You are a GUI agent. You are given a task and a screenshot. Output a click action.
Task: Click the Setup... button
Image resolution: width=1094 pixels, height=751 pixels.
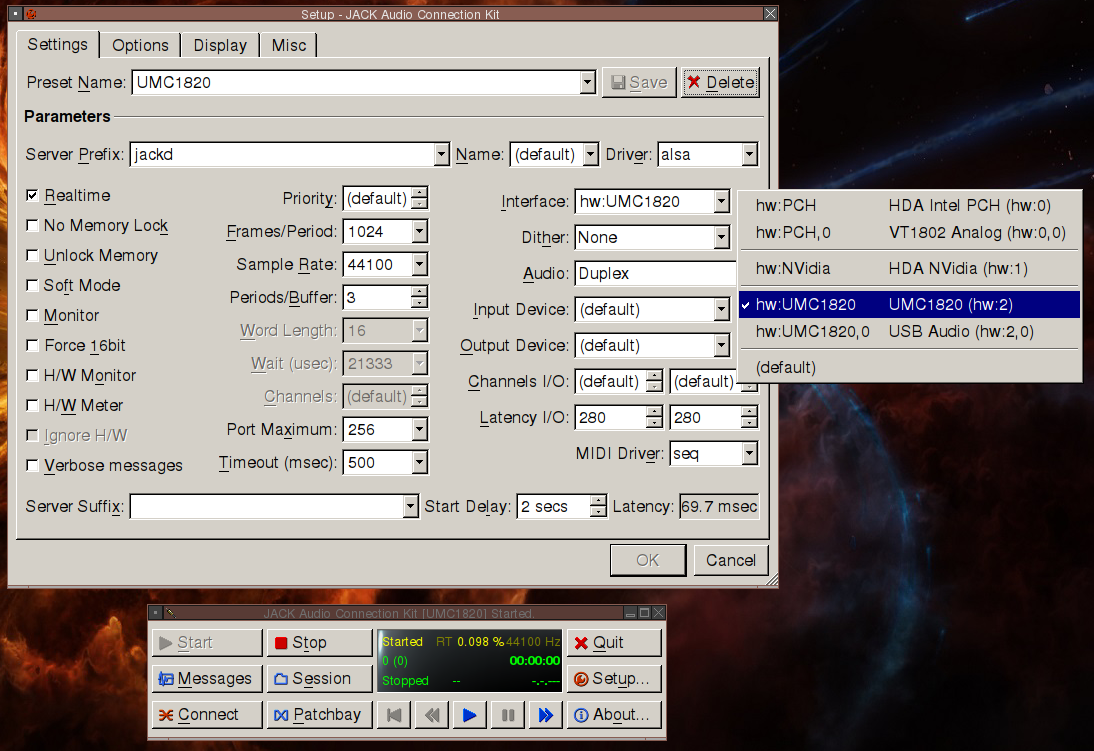tap(614, 678)
